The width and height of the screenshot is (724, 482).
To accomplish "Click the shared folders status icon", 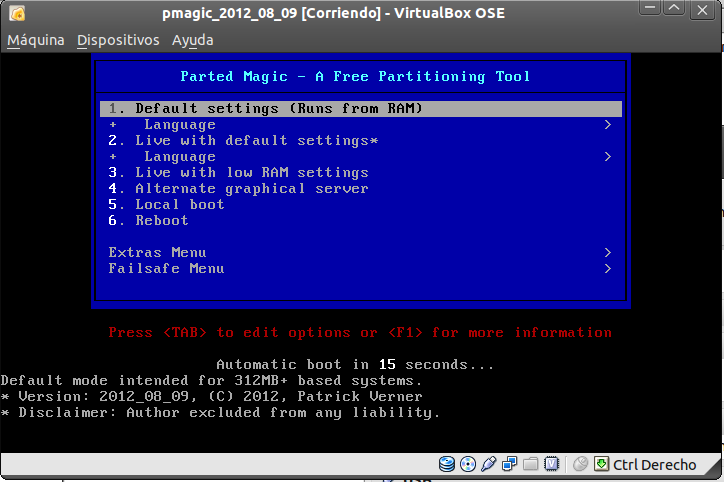I will coord(530,464).
